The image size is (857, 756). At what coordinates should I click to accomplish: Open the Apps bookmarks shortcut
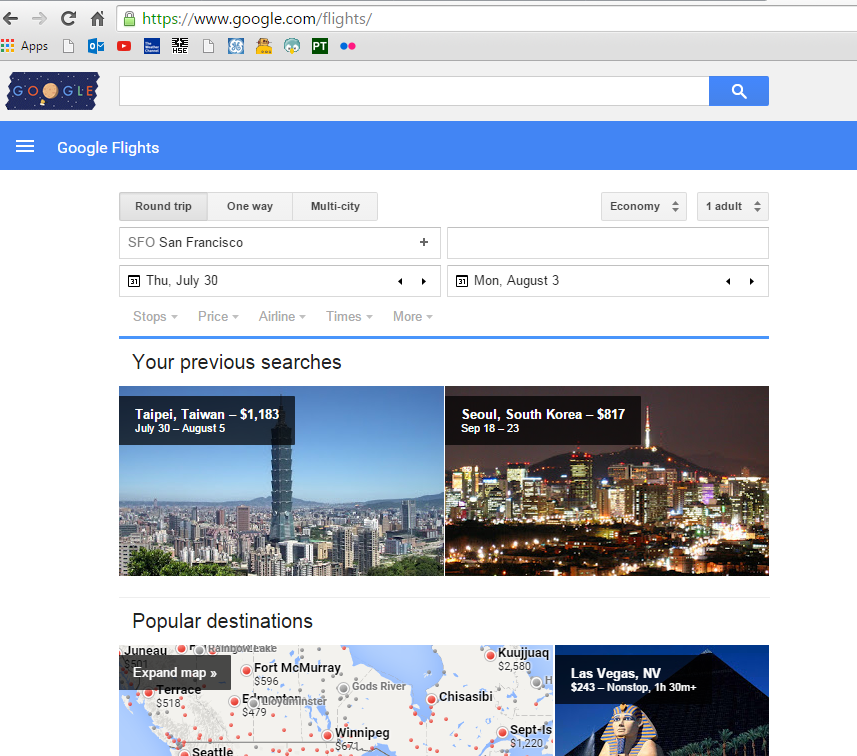(25, 46)
